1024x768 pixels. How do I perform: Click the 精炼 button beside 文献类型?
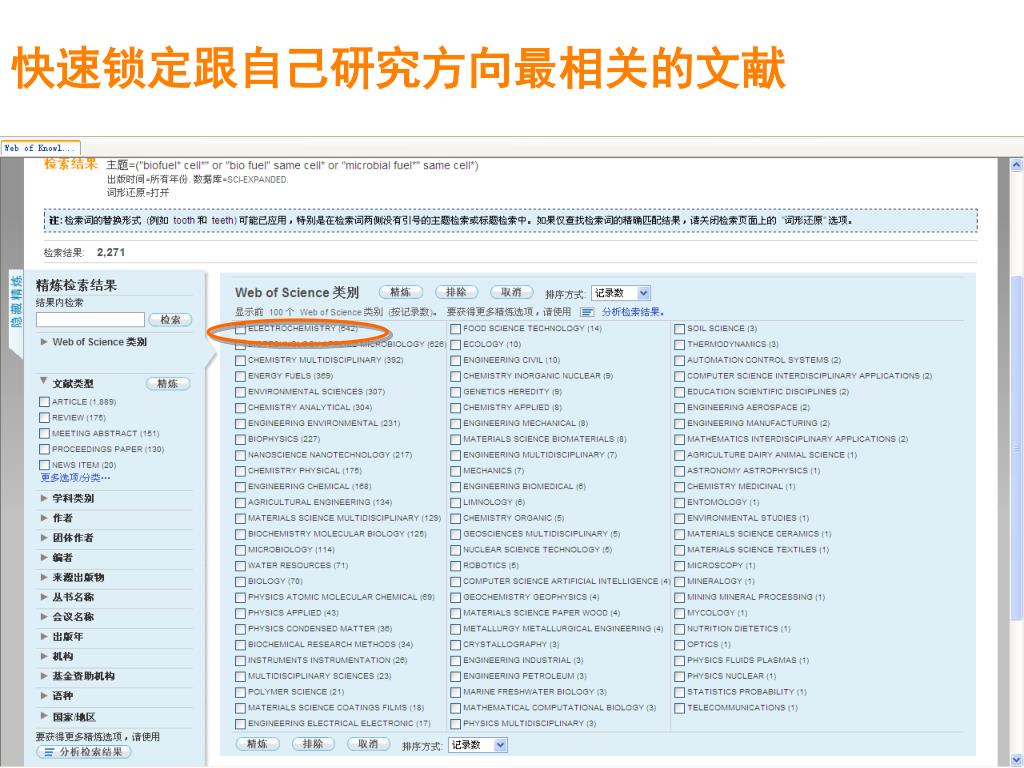pos(168,384)
